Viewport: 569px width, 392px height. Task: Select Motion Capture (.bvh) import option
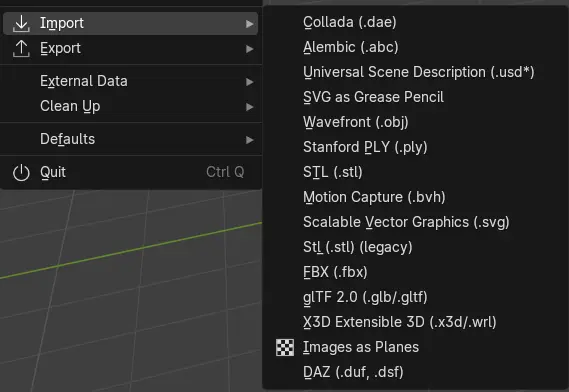point(416,197)
